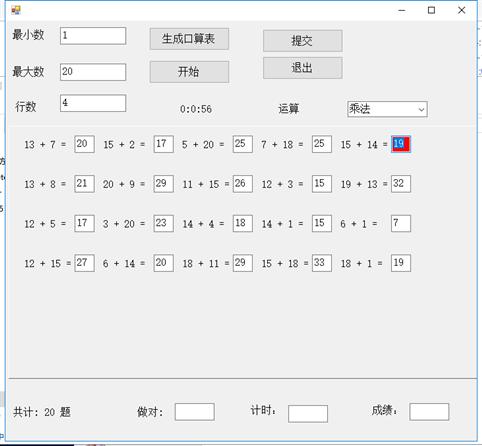This screenshot has width=482, height=446.
Task: Minimize the application window
Action: tap(402, 10)
